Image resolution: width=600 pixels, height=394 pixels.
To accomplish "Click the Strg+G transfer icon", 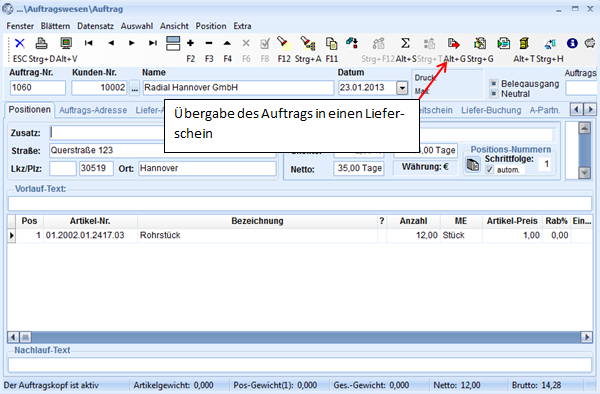I will (479, 43).
